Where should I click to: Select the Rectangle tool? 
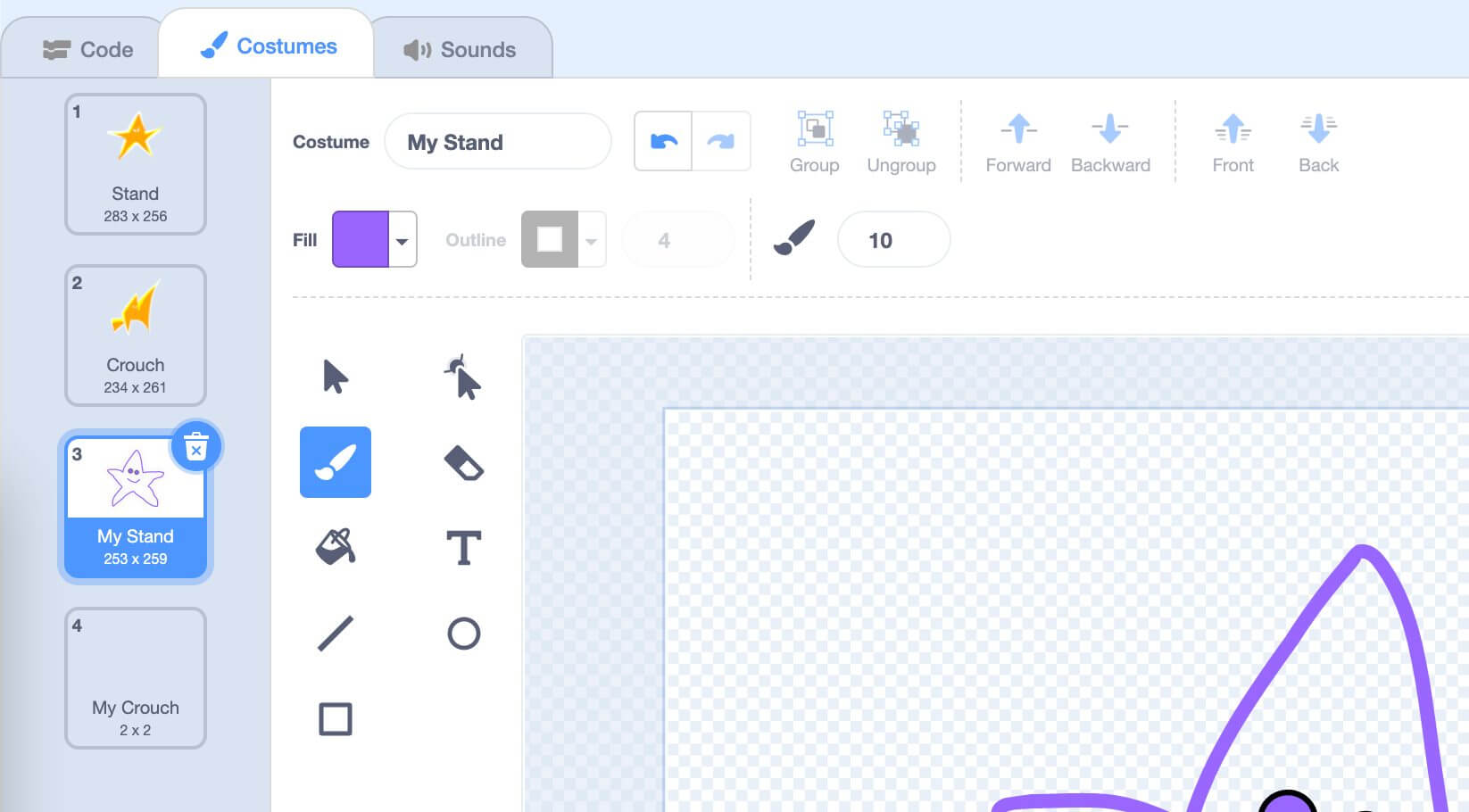[x=335, y=719]
